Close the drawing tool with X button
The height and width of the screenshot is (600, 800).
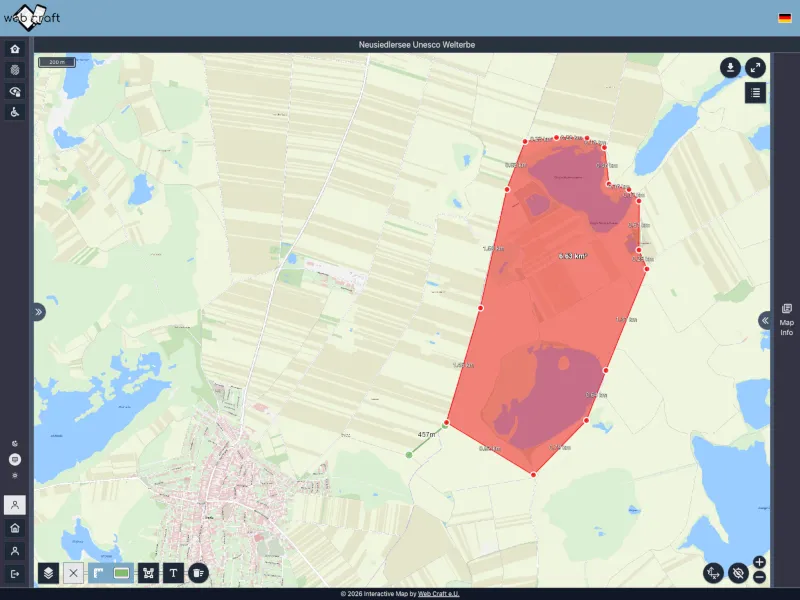[73, 573]
